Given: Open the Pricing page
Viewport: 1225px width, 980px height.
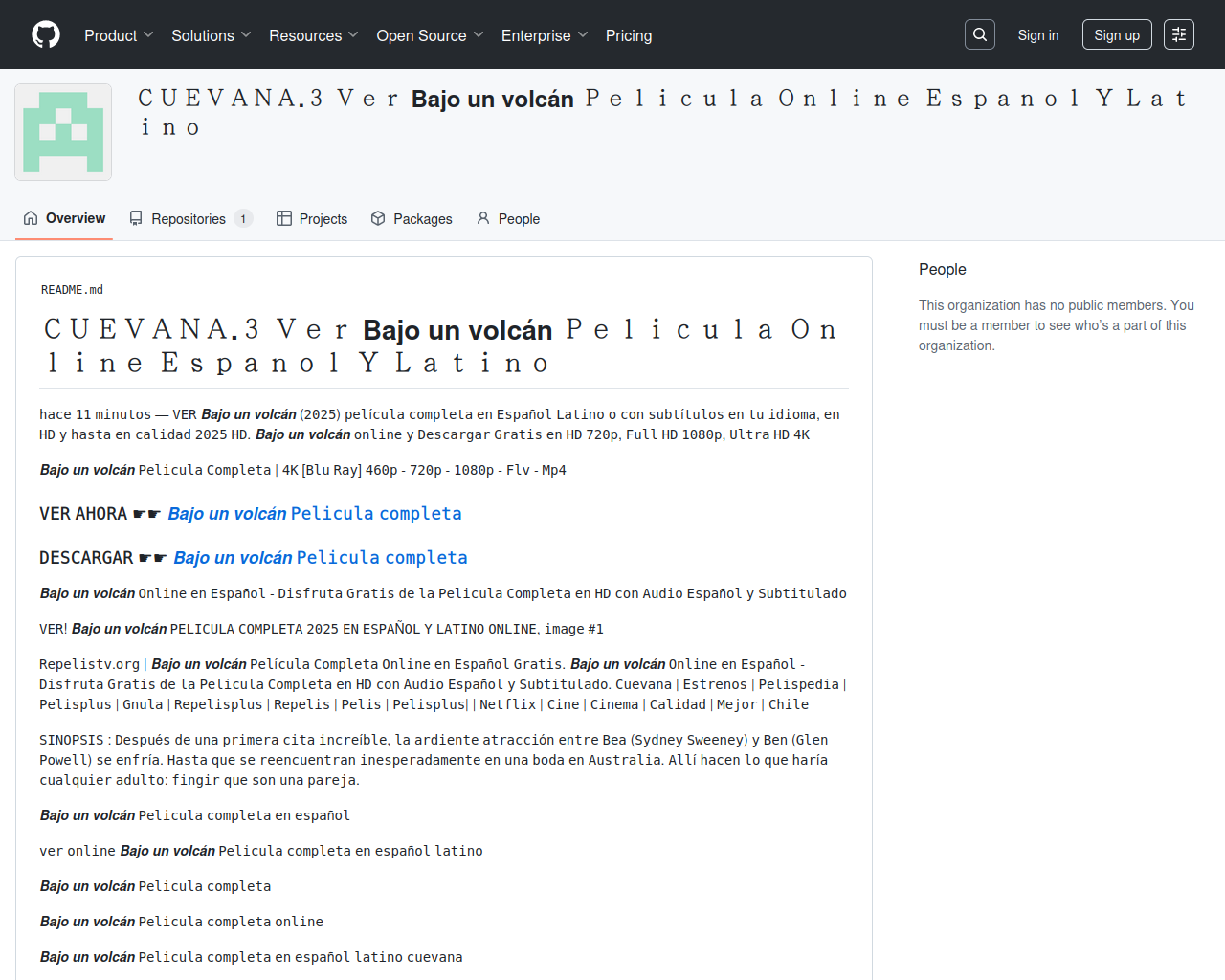Looking at the screenshot, I should (629, 35).
